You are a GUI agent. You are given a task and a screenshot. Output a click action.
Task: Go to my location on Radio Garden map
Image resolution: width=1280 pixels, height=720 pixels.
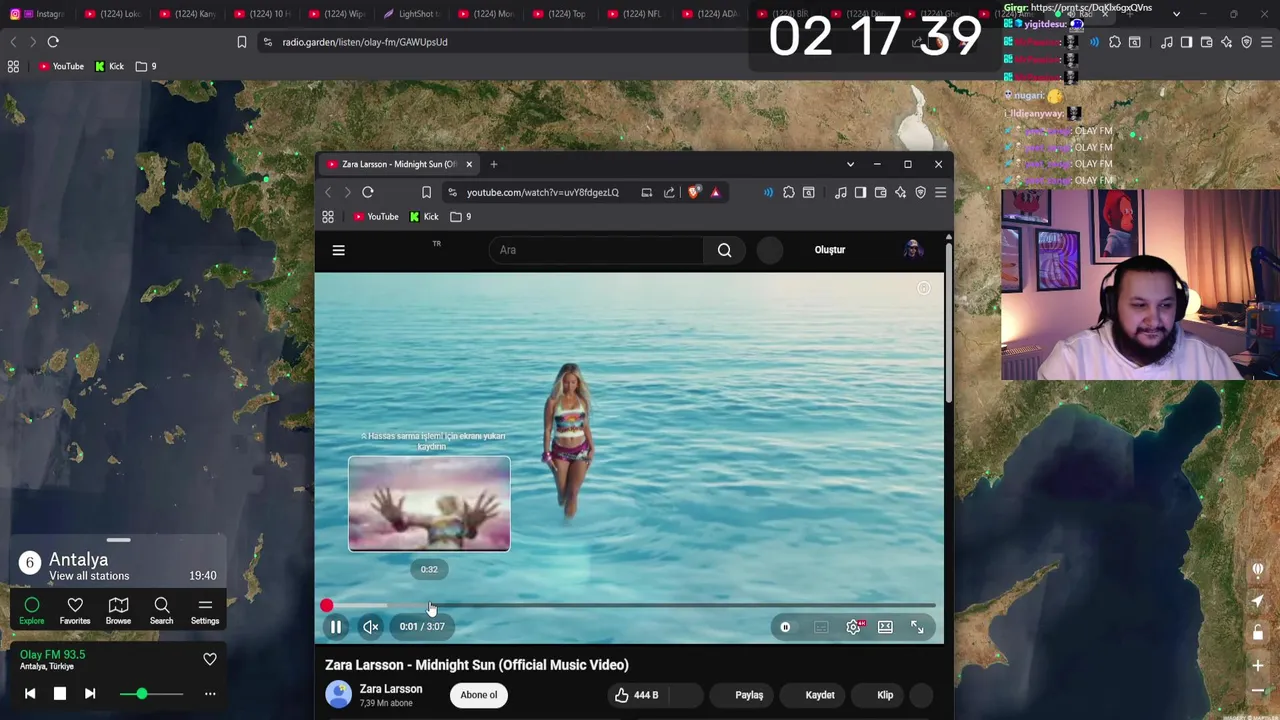pyautogui.click(x=1258, y=601)
